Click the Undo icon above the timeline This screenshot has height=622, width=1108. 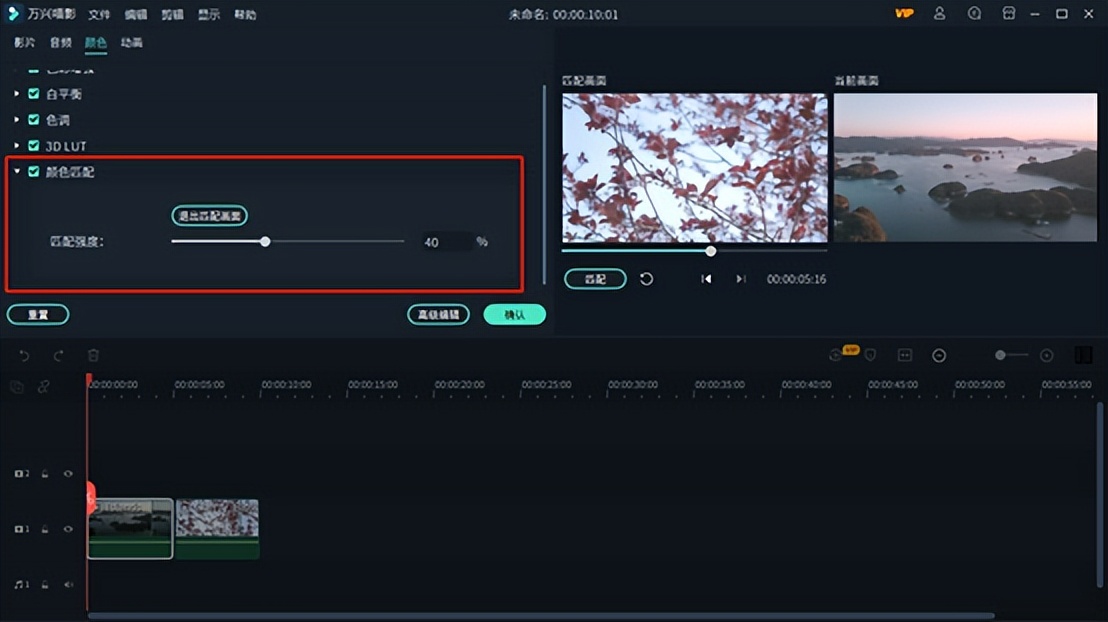point(24,355)
